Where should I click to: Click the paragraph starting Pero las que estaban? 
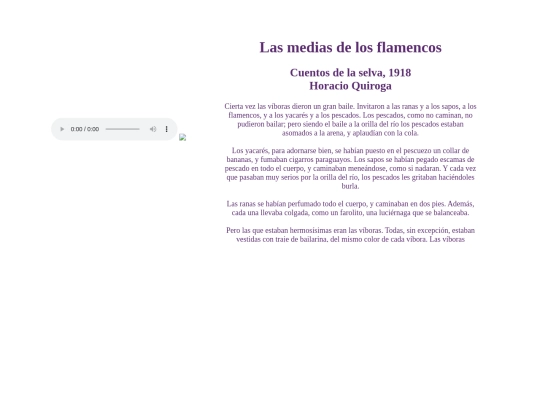pos(350,235)
